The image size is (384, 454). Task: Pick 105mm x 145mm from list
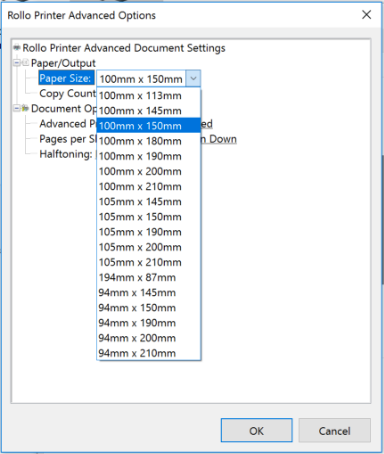(149, 202)
